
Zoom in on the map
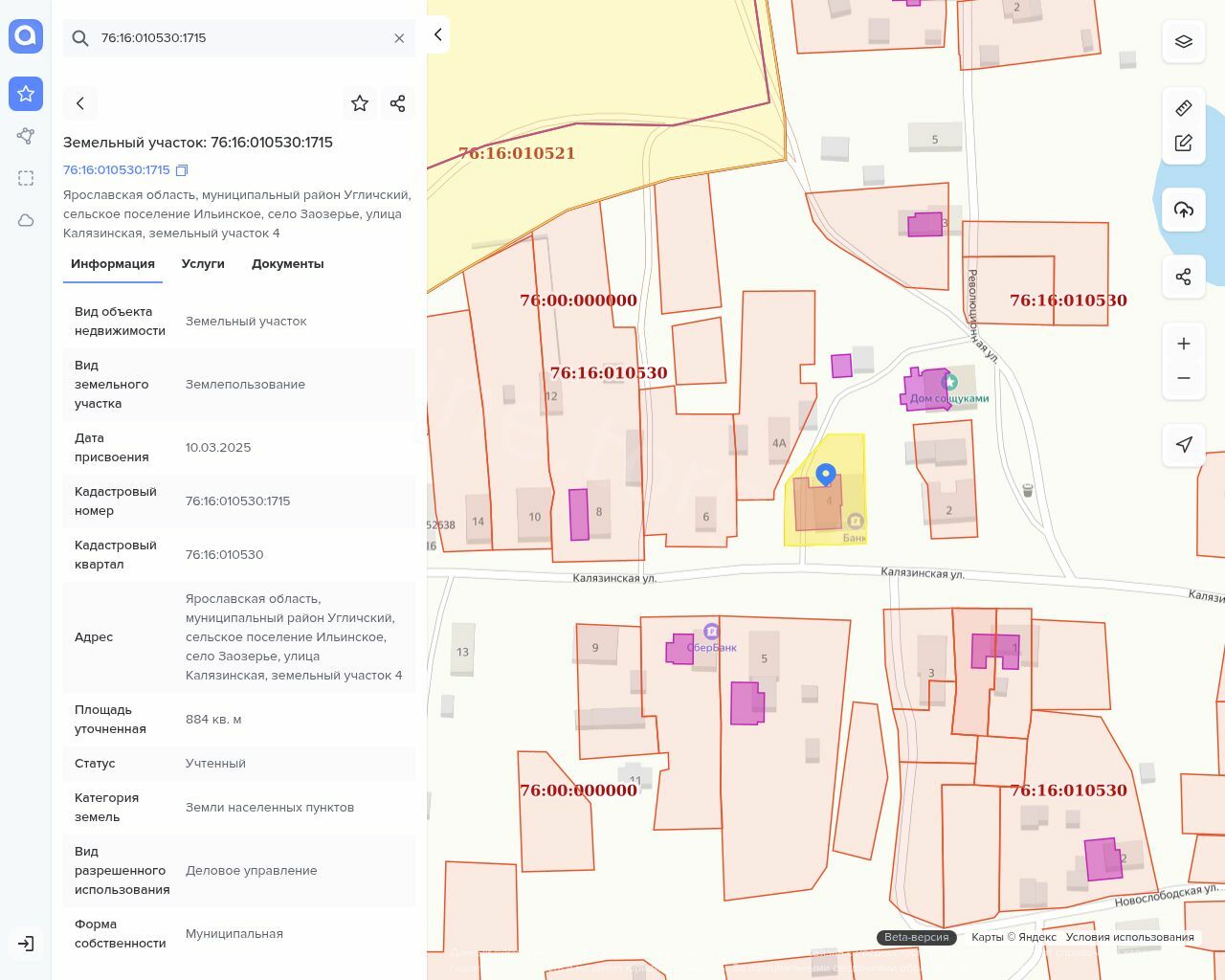click(x=1184, y=344)
